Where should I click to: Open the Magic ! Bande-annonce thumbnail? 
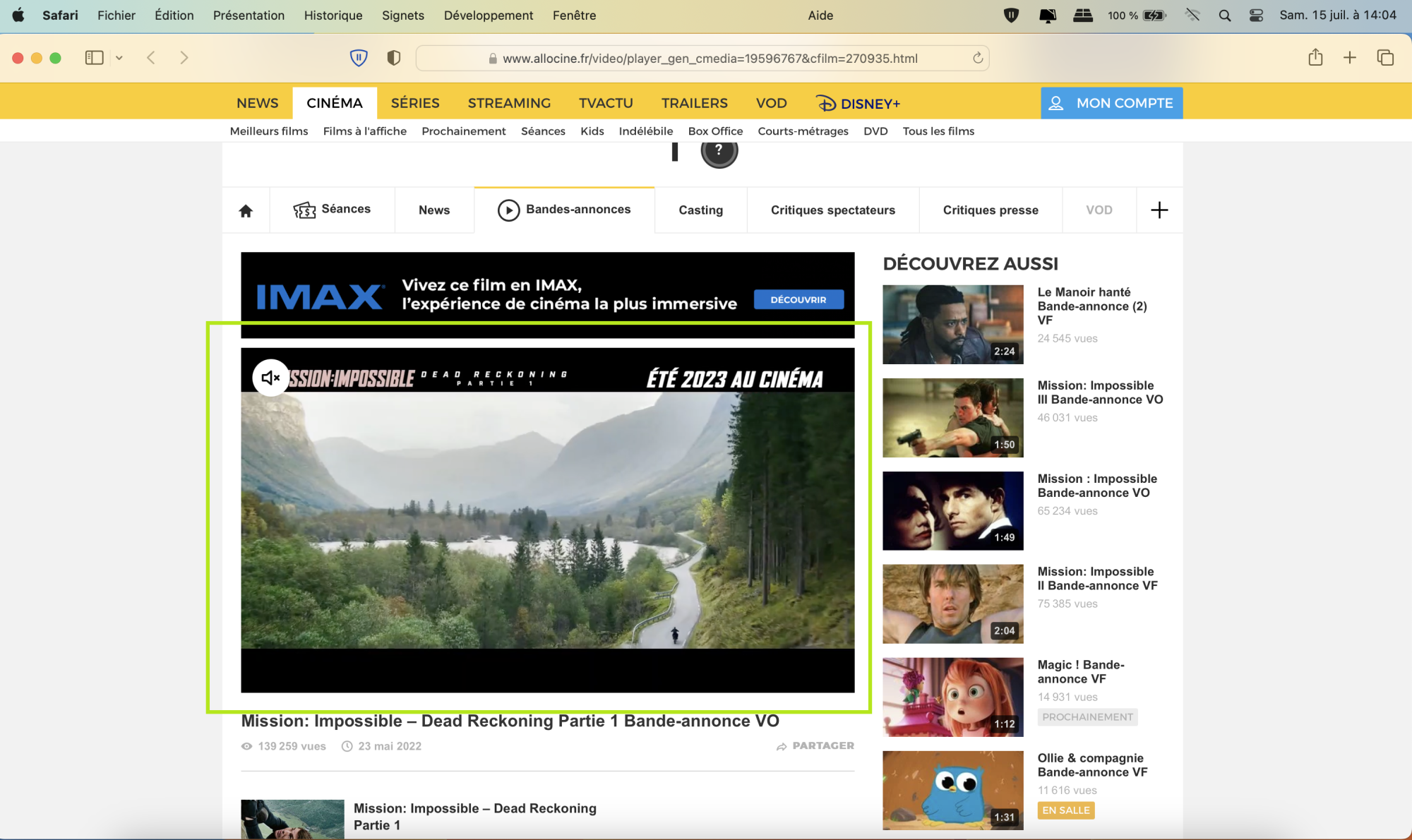coord(952,697)
